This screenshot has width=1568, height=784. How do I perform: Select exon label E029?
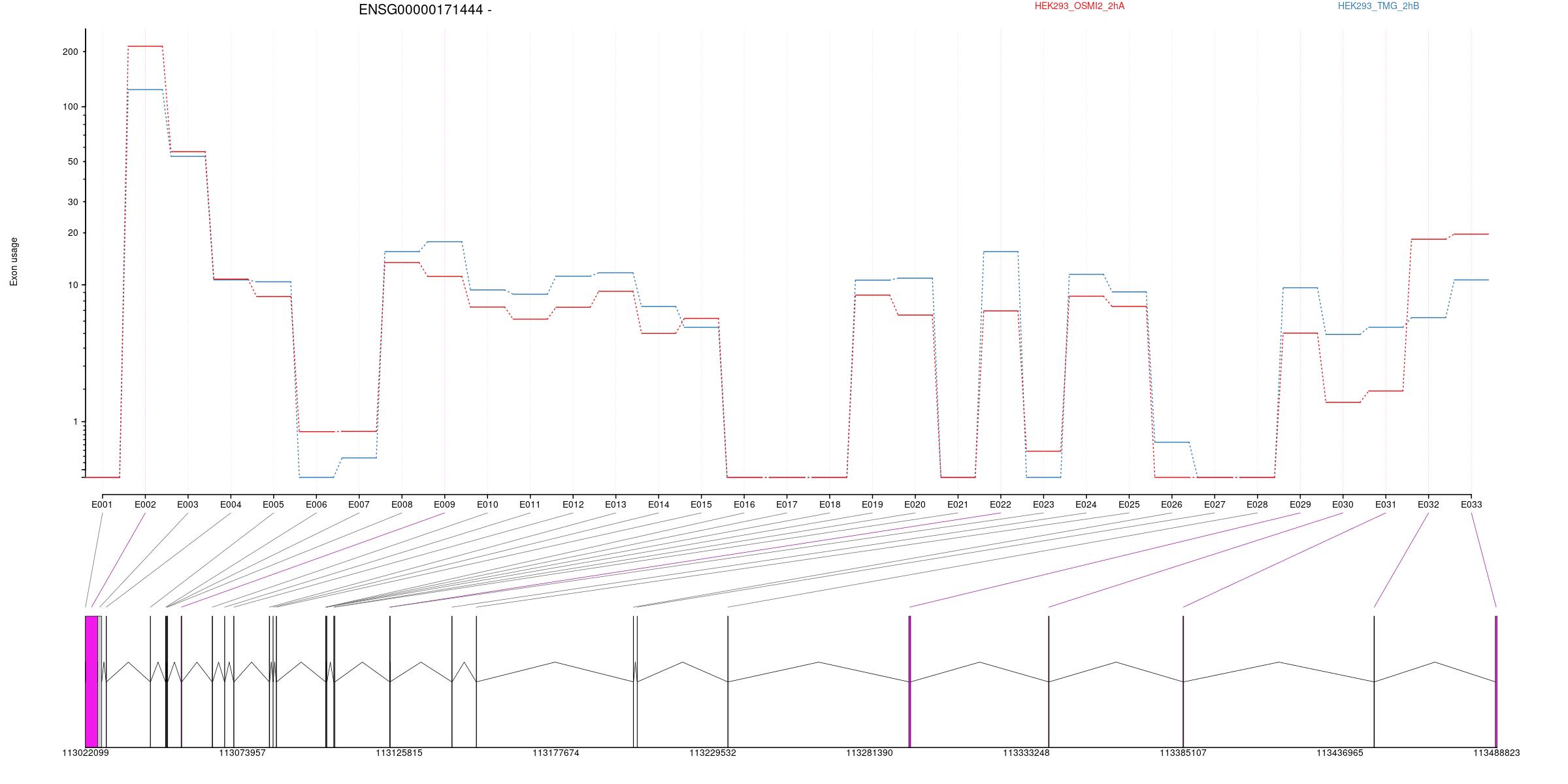(1300, 504)
